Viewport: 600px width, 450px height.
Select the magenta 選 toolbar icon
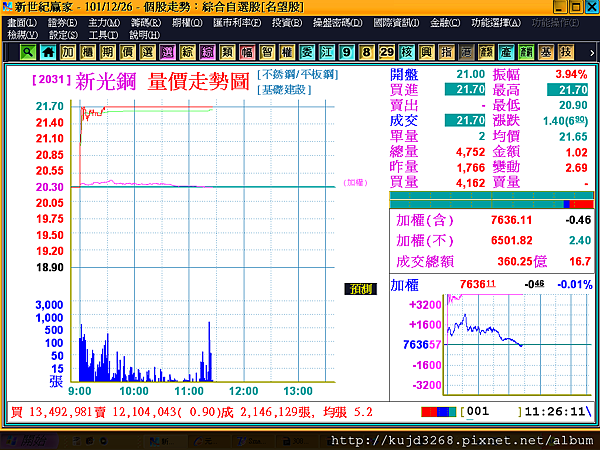tap(168, 52)
